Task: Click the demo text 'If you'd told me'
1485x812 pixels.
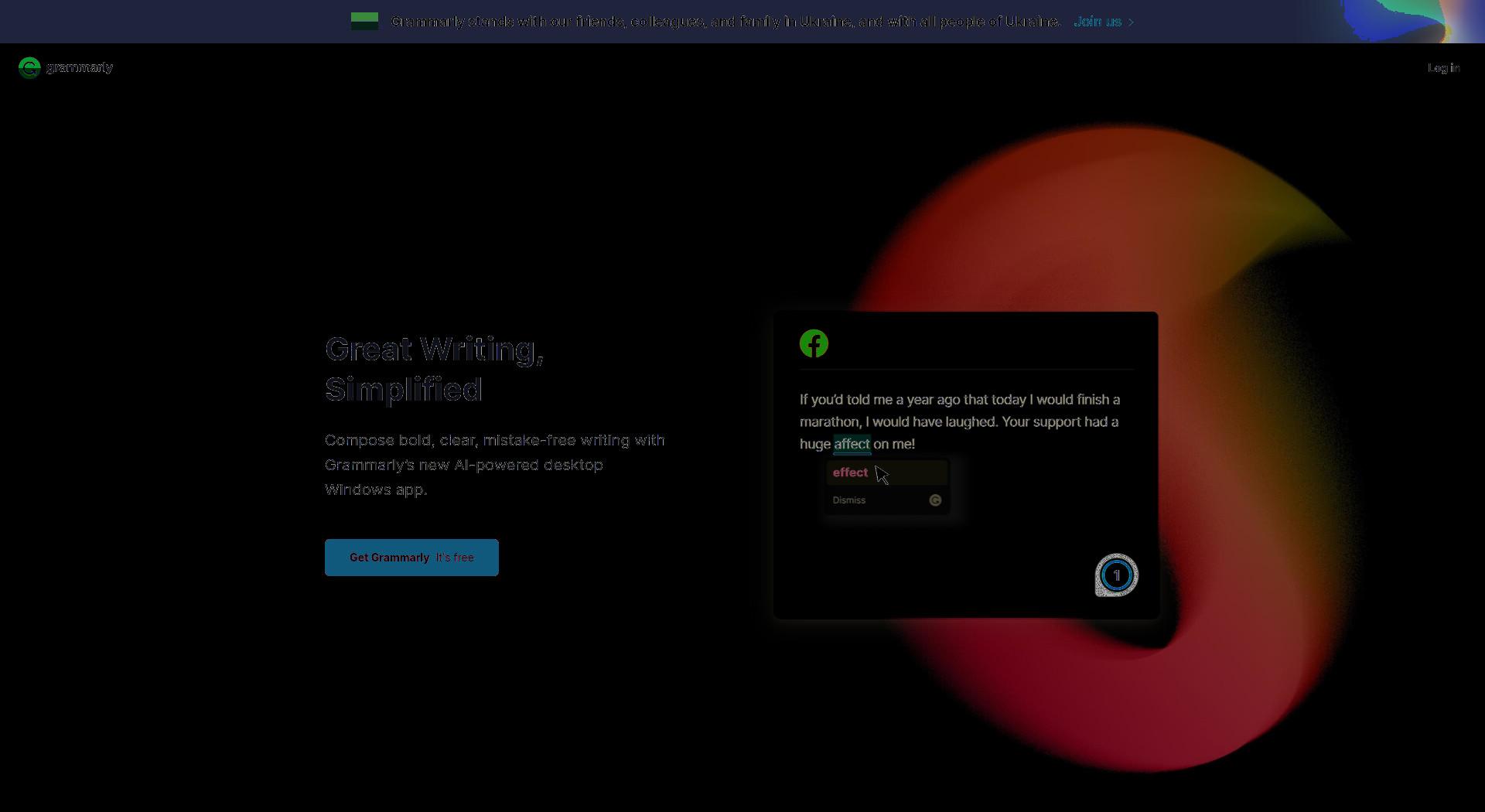Action: (960, 421)
